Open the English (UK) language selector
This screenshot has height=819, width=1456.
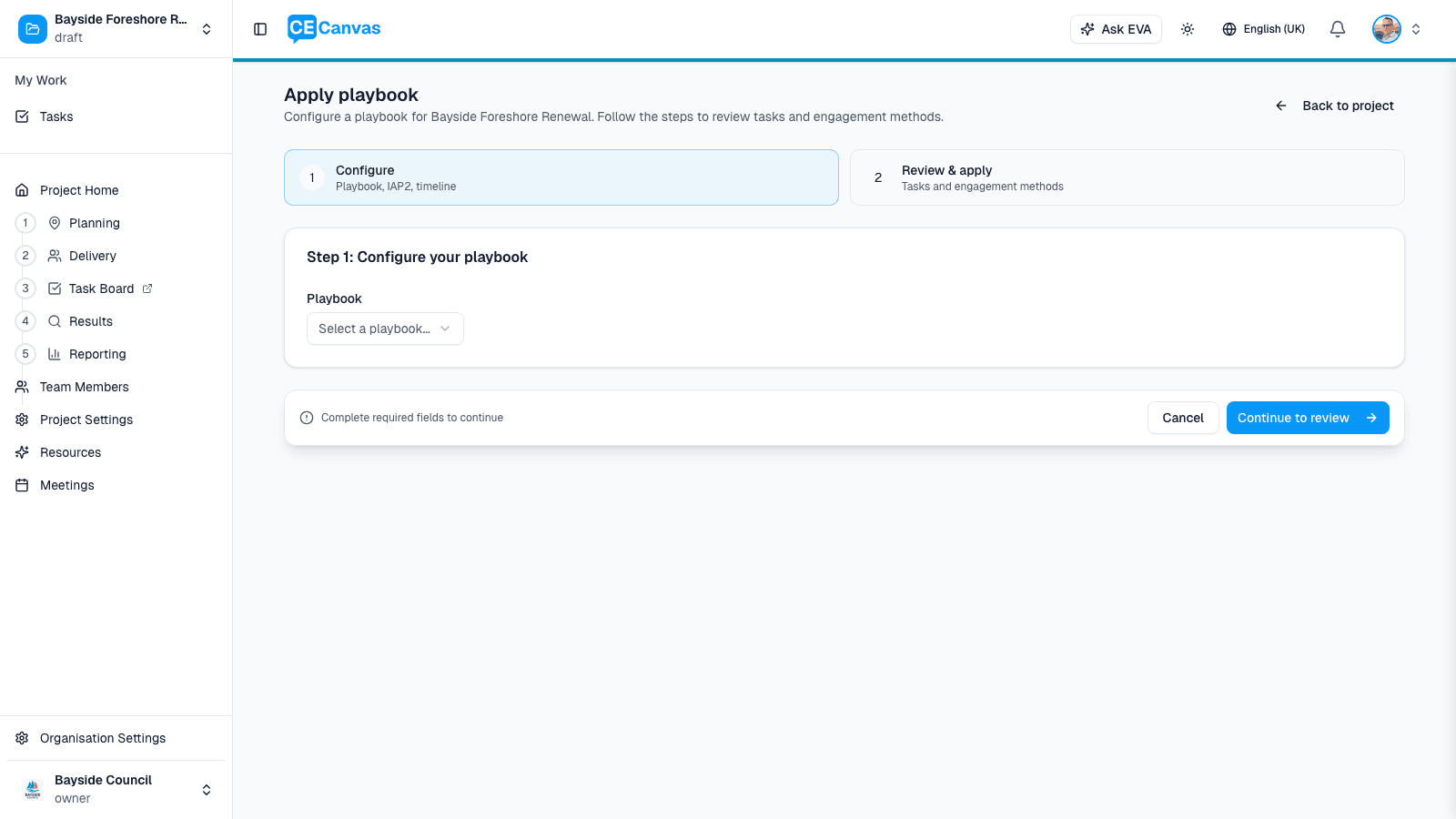[x=1263, y=29]
